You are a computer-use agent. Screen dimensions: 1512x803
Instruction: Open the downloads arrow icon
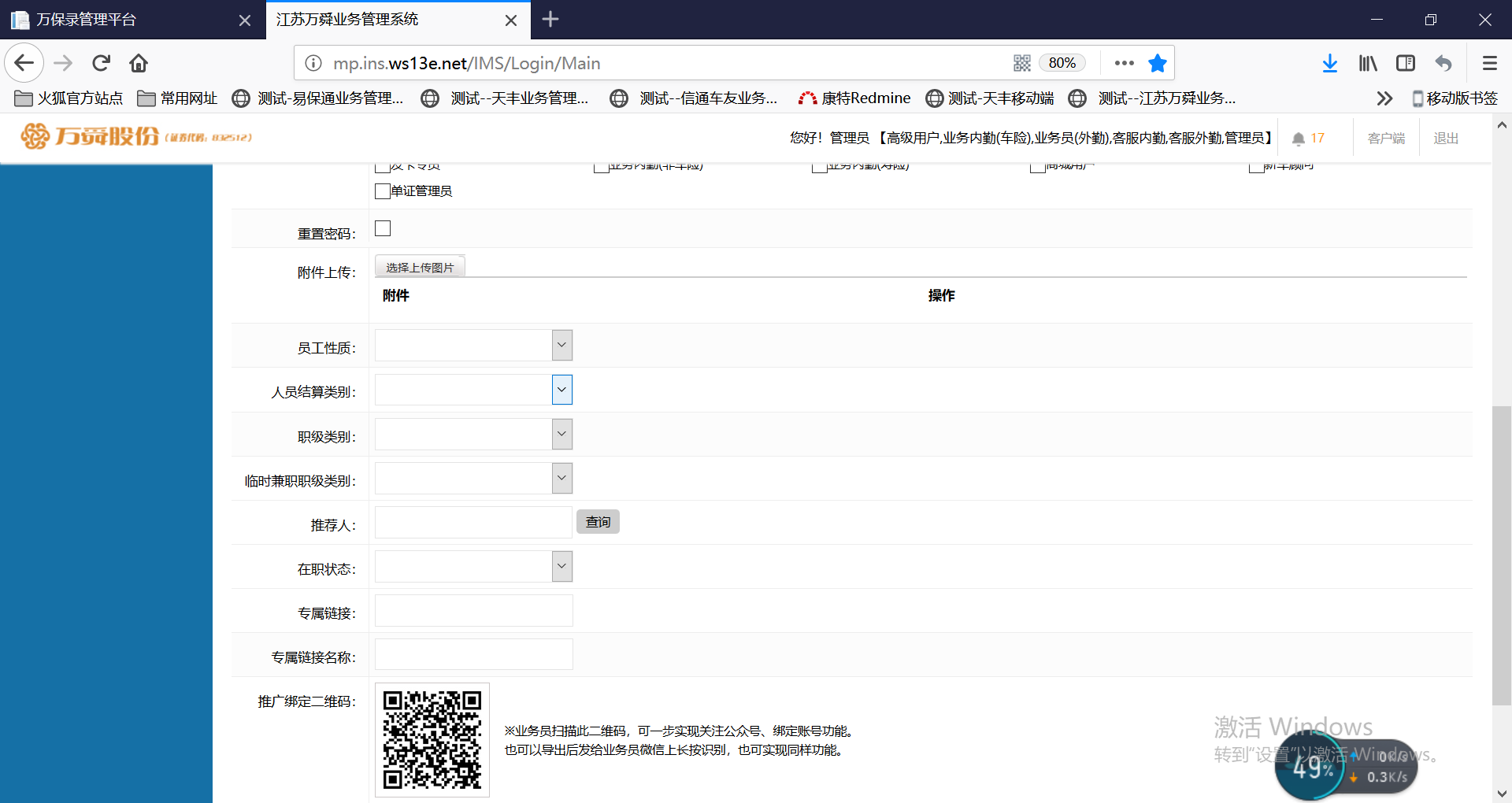1329,63
